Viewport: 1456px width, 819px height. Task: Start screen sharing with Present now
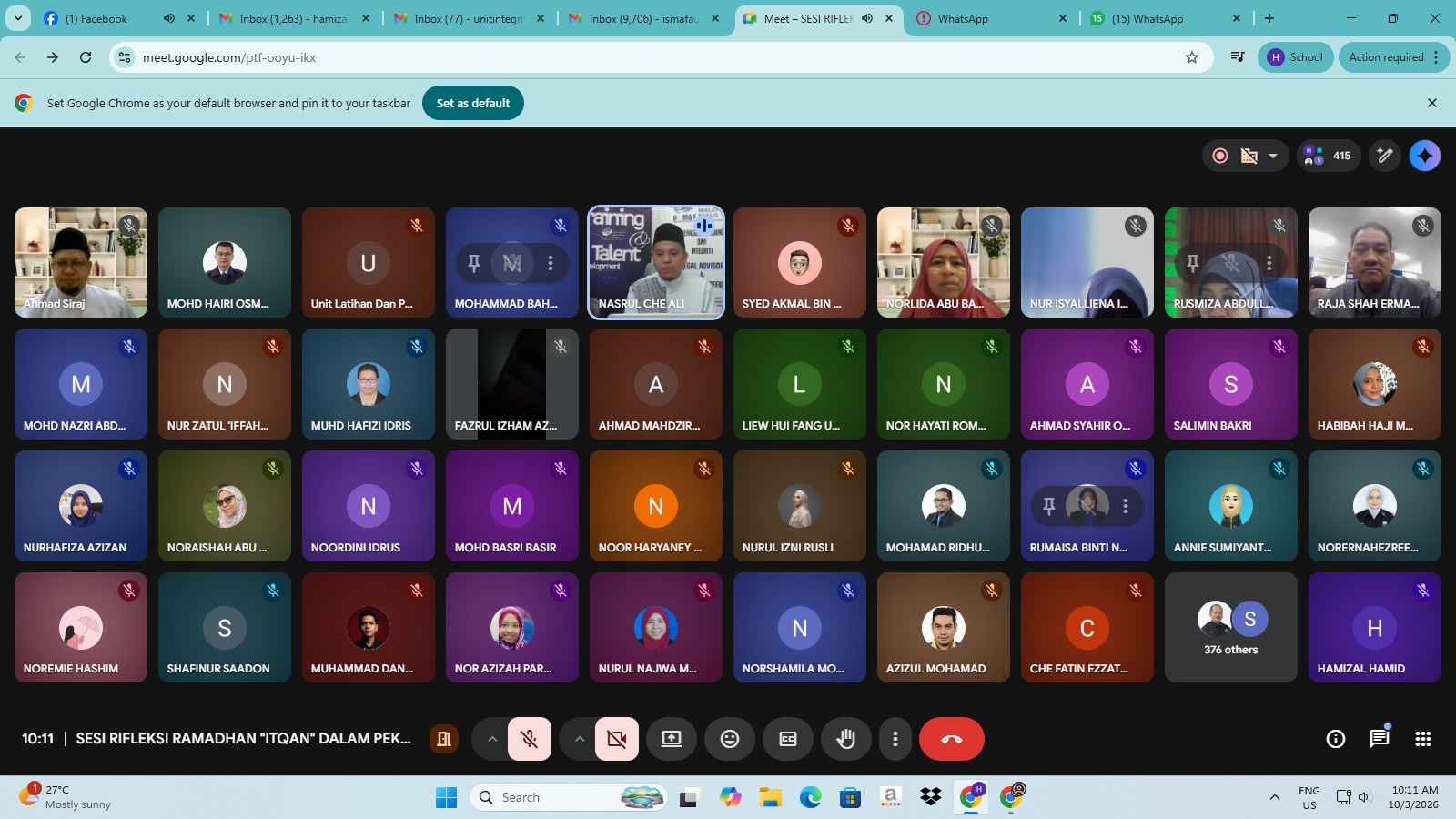coord(672,739)
